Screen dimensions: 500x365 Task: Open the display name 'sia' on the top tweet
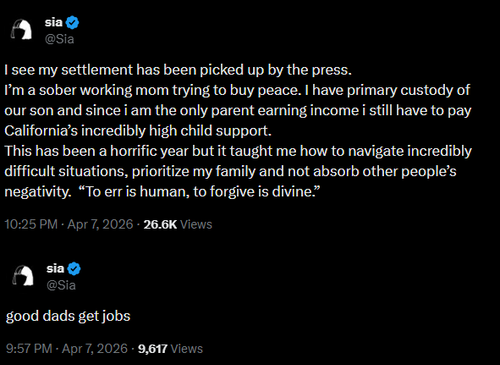tap(54, 22)
